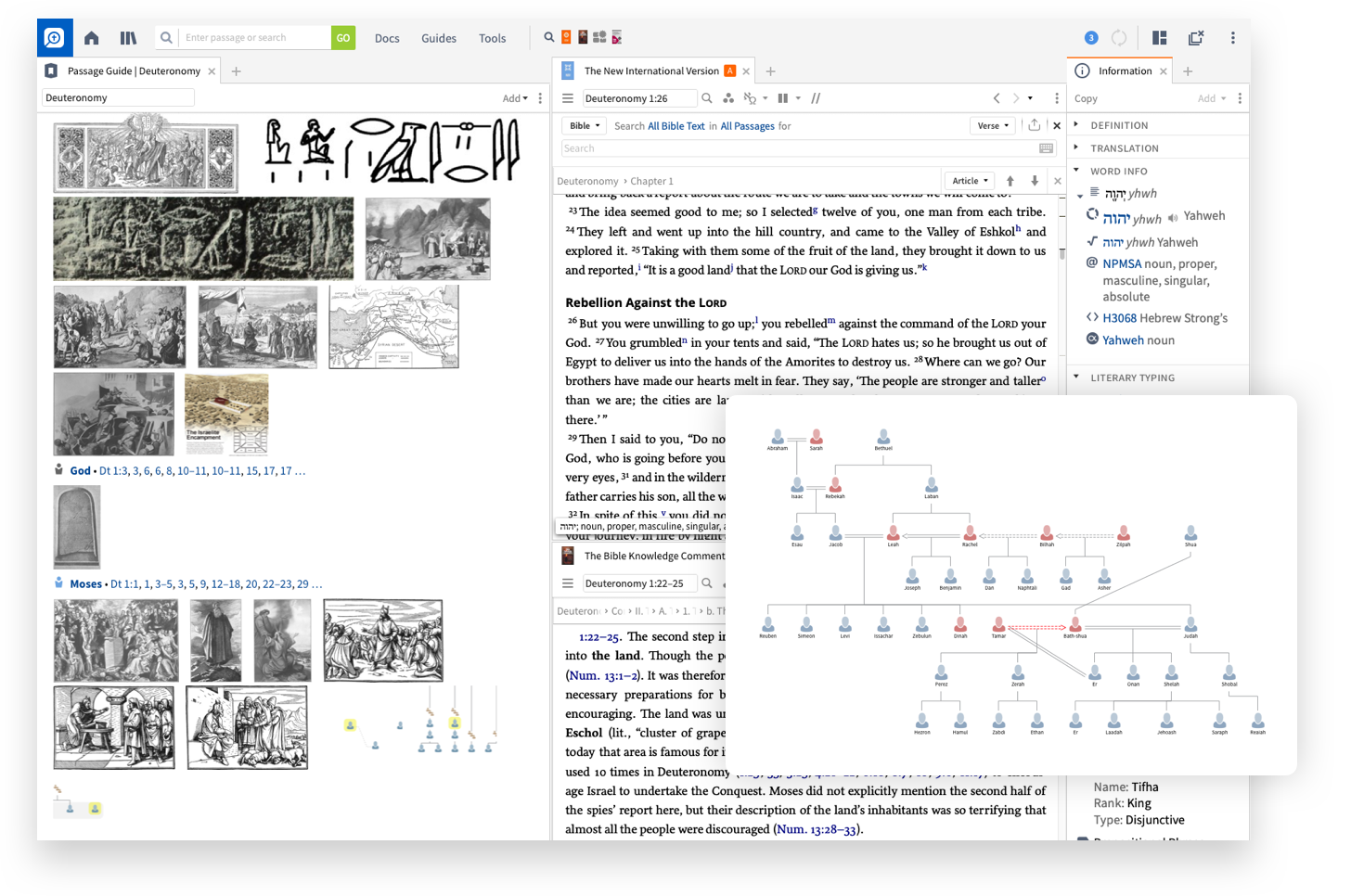The height and width of the screenshot is (896, 1351).
Task: Click the sync status circle icon
Action: click(1119, 38)
